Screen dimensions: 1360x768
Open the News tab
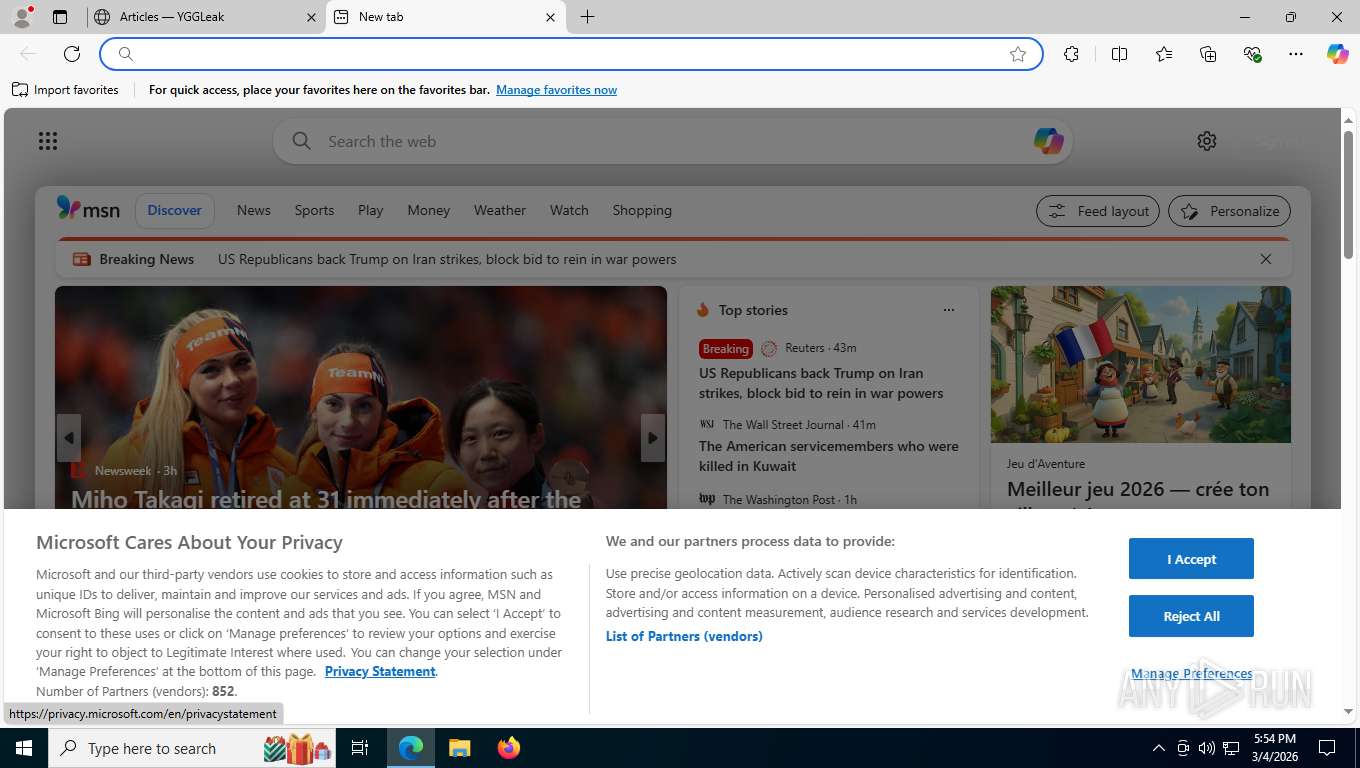click(x=254, y=210)
